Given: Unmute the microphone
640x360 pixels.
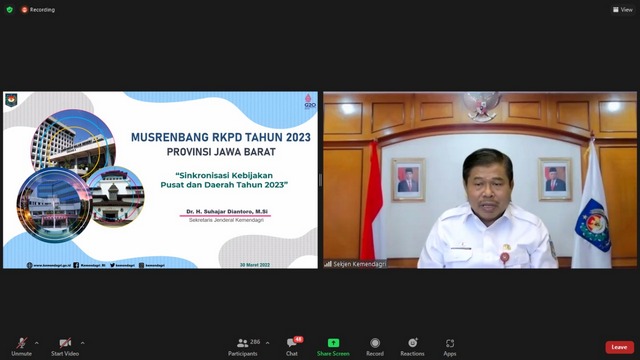Looking at the screenshot, I should (x=22, y=347).
